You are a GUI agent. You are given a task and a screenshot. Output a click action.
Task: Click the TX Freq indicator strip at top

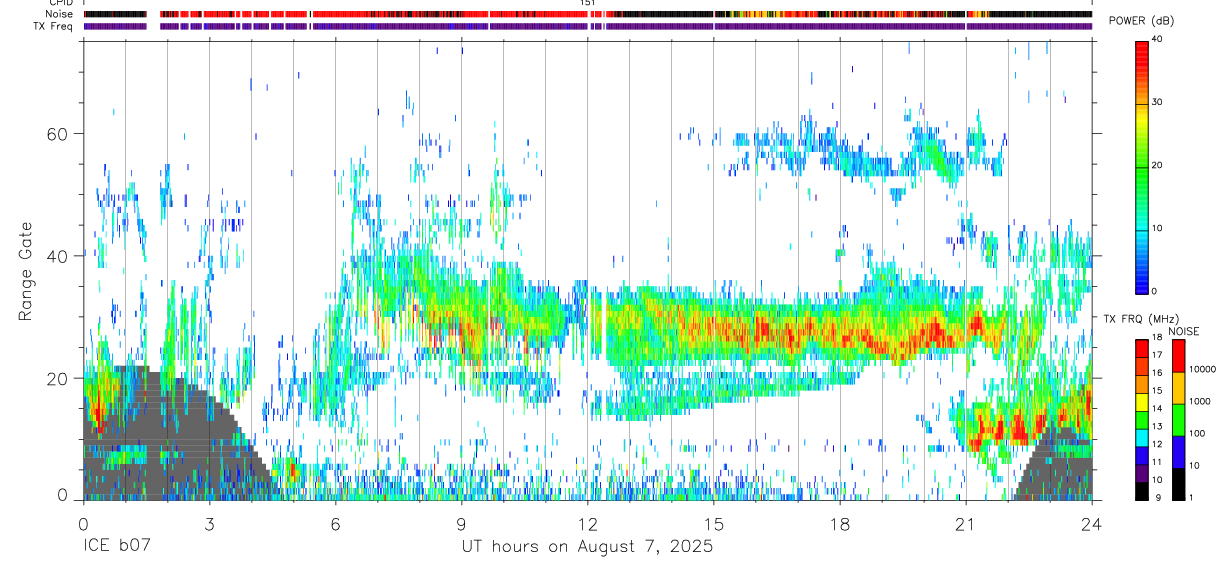tap(588, 26)
